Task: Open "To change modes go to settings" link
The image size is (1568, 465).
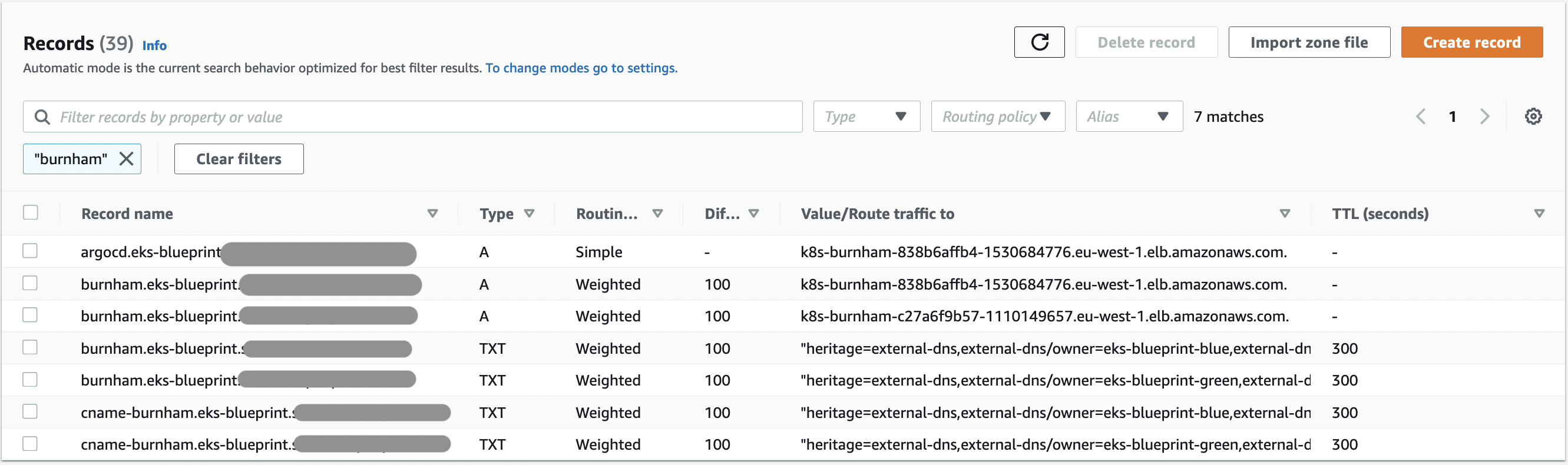Action: tap(581, 68)
